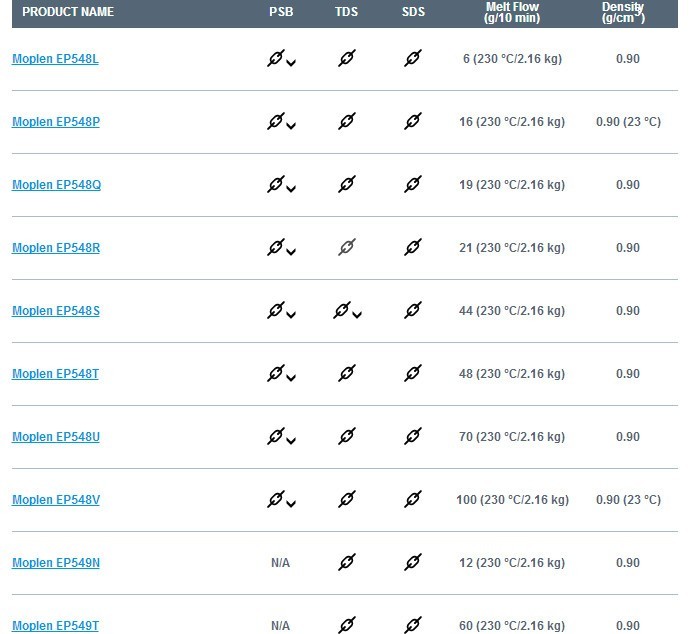The width and height of the screenshot is (694, 634).
Task: Click the PRODUCT NAME column header
Action: 68,12
